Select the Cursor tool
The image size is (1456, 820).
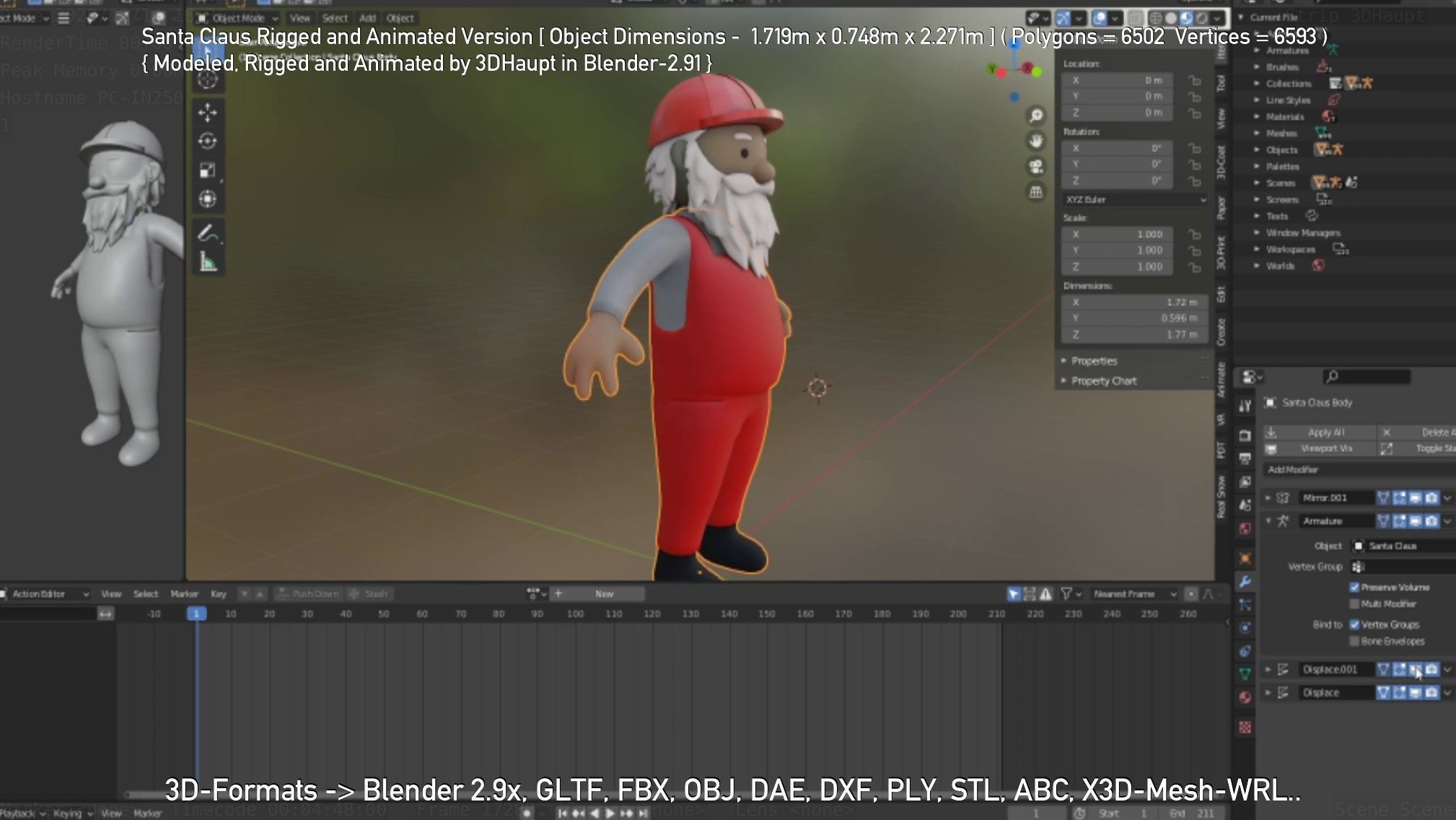(x=208, y=79)
